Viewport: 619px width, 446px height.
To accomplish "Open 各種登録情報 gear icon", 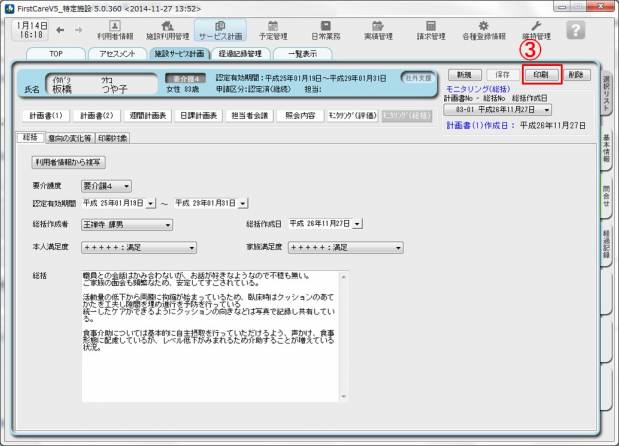I will click(x=484, y=30).
